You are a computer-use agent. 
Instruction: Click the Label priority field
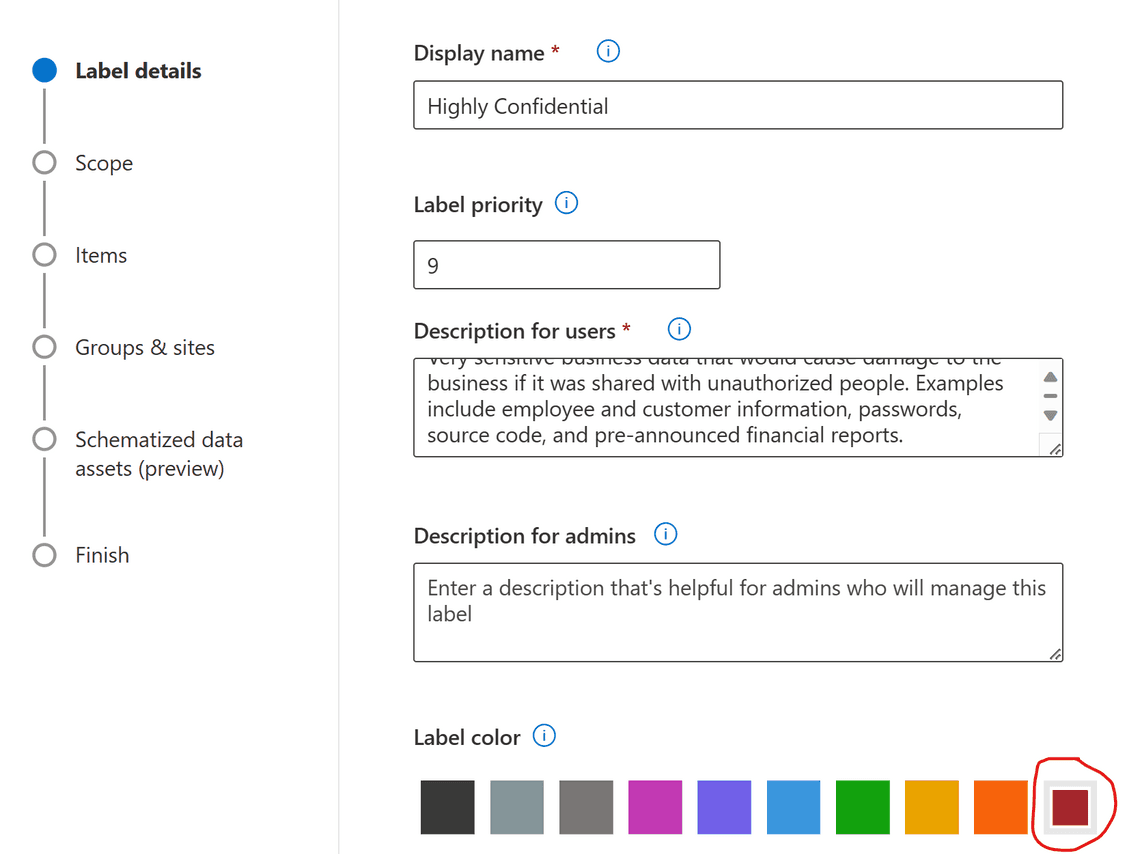566,265
